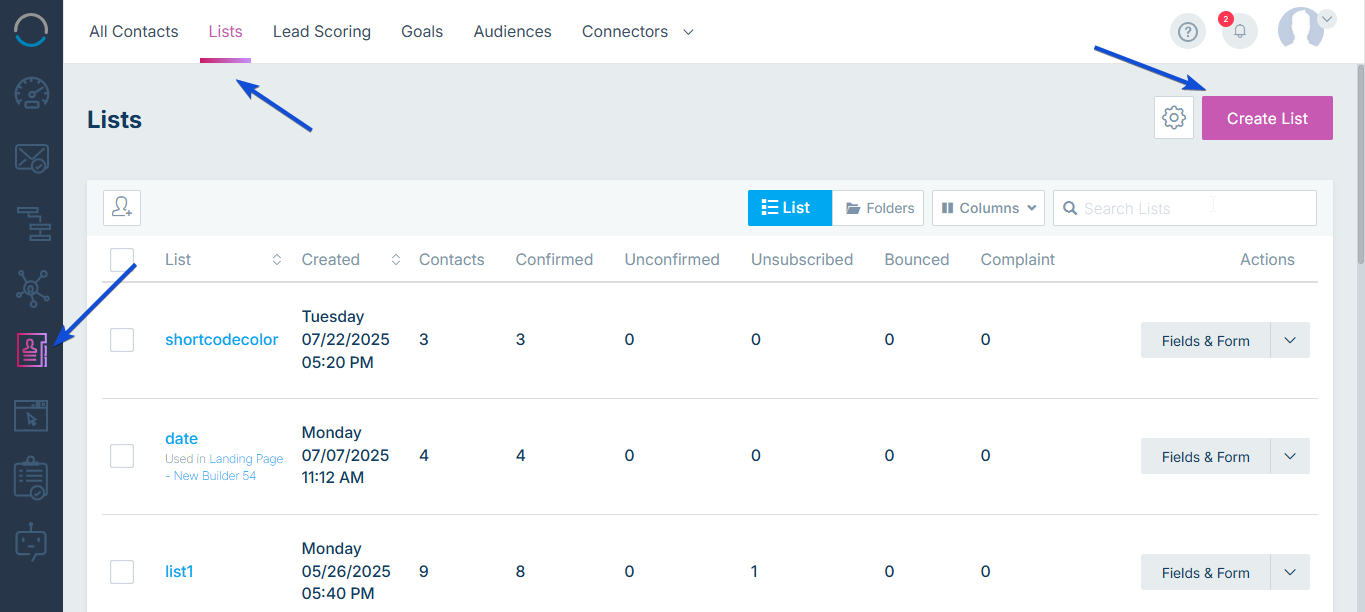Click the Actions column header
This screenshot has height=612, width=1365.
(x=1267, y=259)
